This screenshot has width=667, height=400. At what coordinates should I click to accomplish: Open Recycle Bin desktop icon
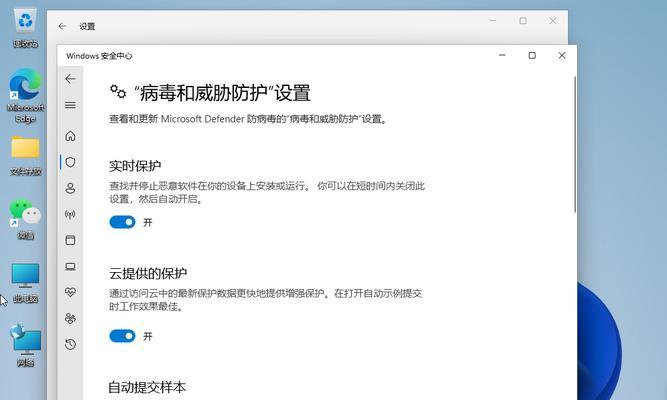coord(26,28)
